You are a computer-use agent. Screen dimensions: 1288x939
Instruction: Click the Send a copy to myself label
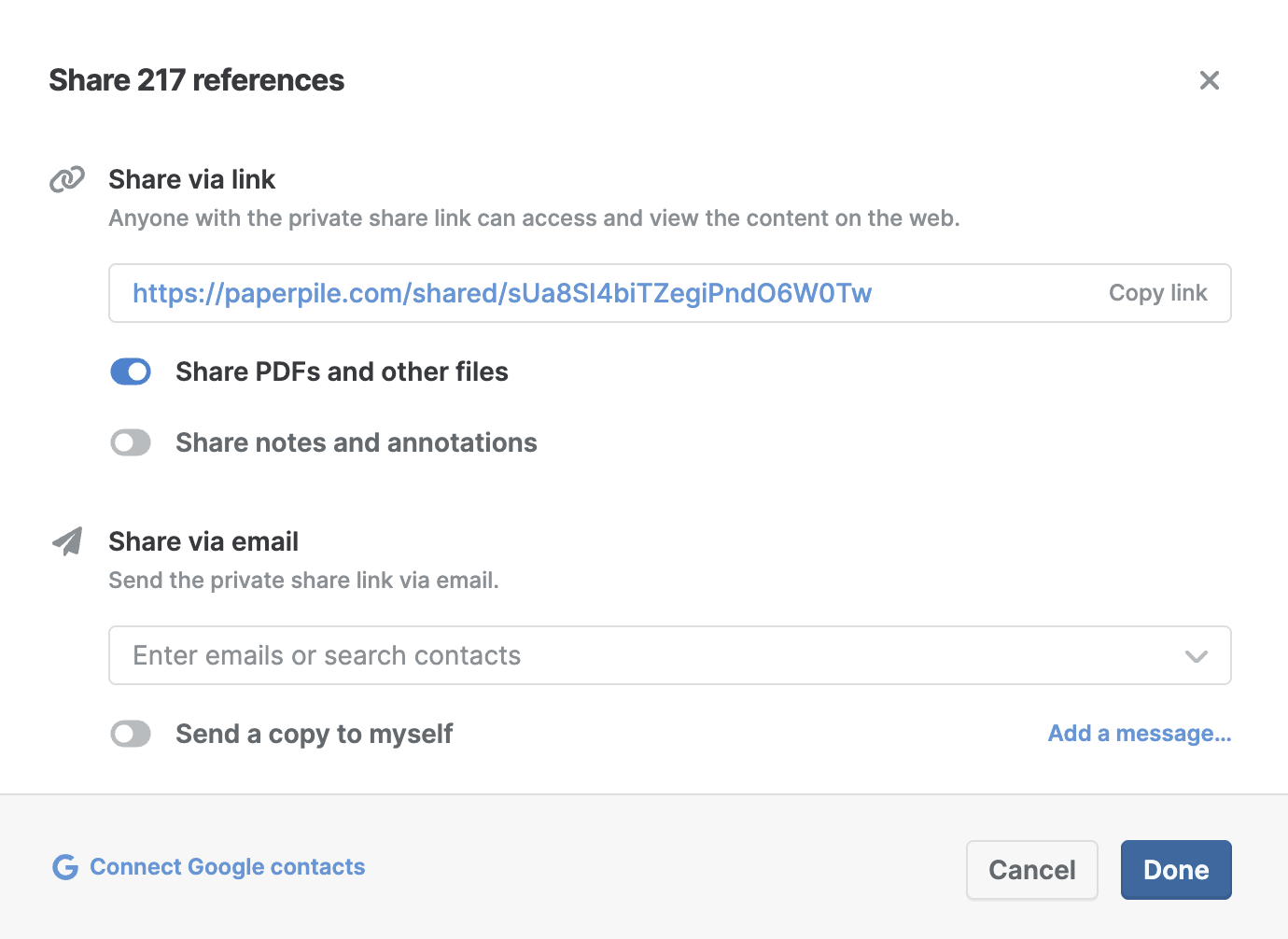315,734
